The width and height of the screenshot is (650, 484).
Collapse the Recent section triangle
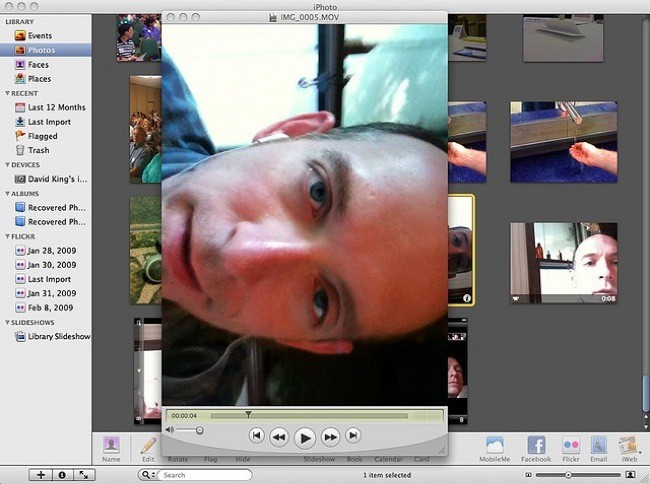[x=8, y=93]
